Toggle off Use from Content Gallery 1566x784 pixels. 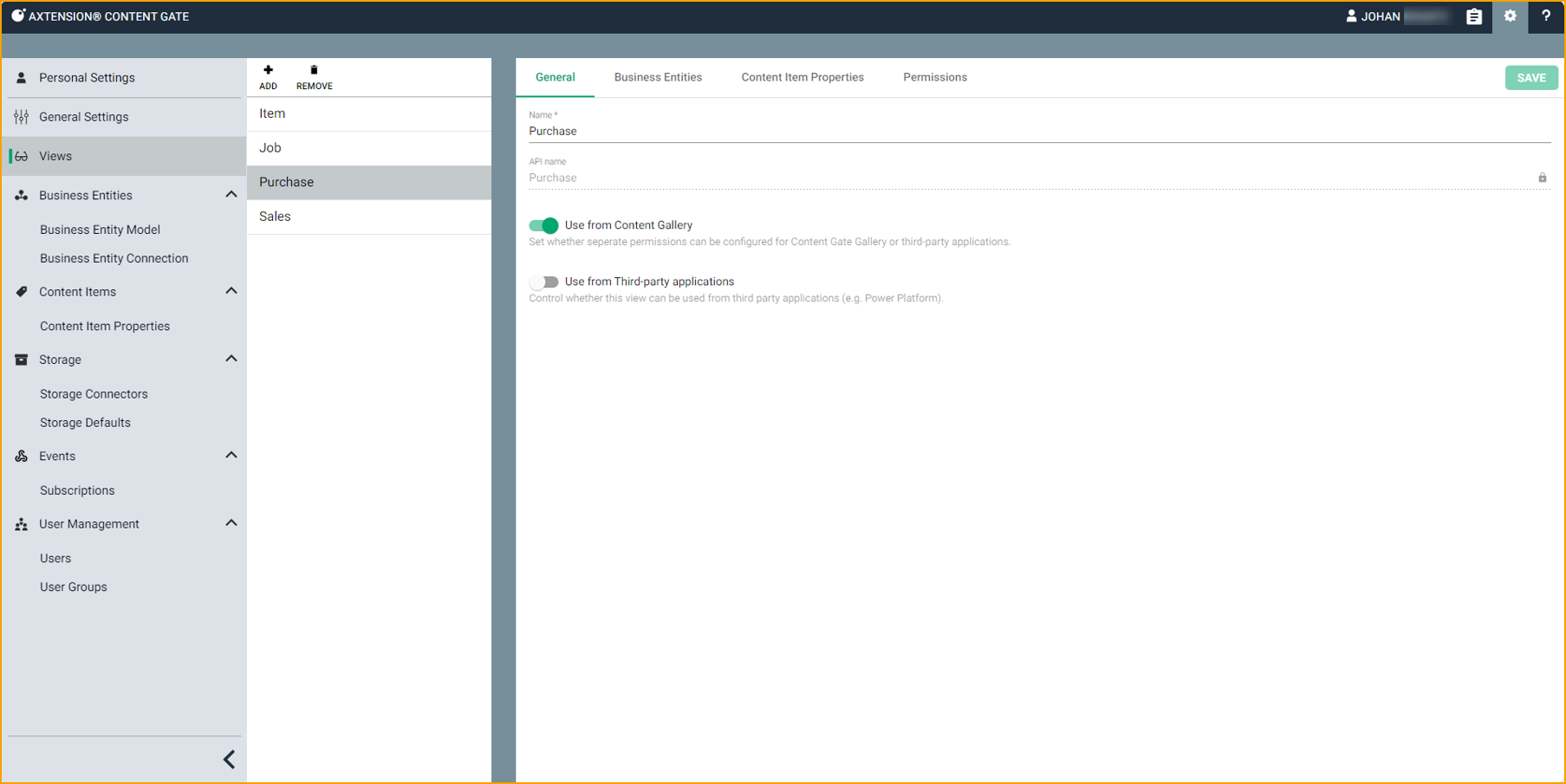point(543,225)
